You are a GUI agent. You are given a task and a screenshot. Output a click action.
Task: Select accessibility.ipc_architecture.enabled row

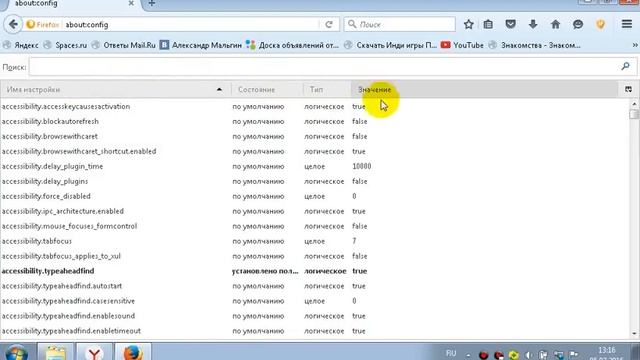[314, 211]
